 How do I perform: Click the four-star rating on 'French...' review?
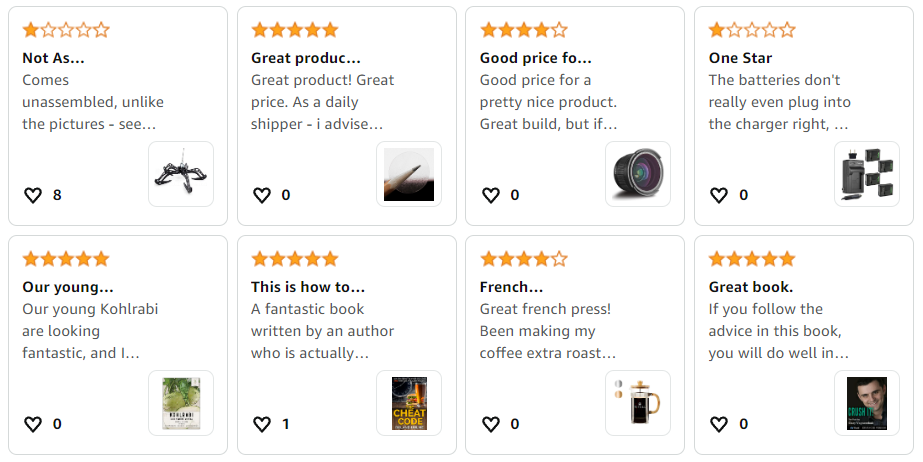tap(523, 259)
